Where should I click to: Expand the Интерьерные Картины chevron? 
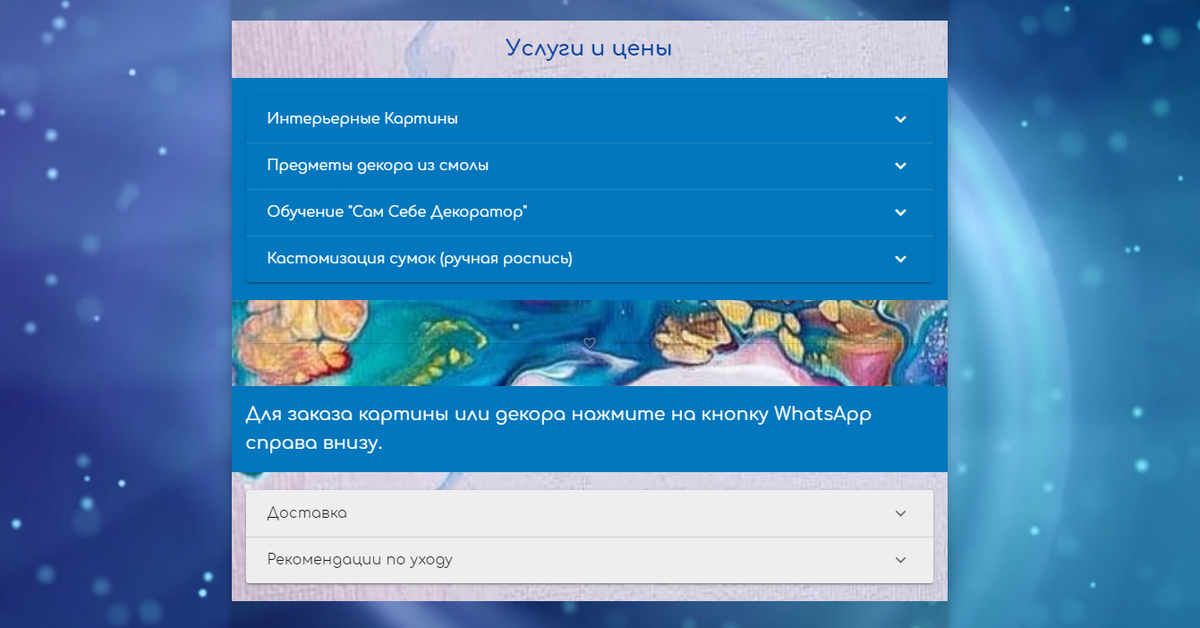click(x=900, y=119)
